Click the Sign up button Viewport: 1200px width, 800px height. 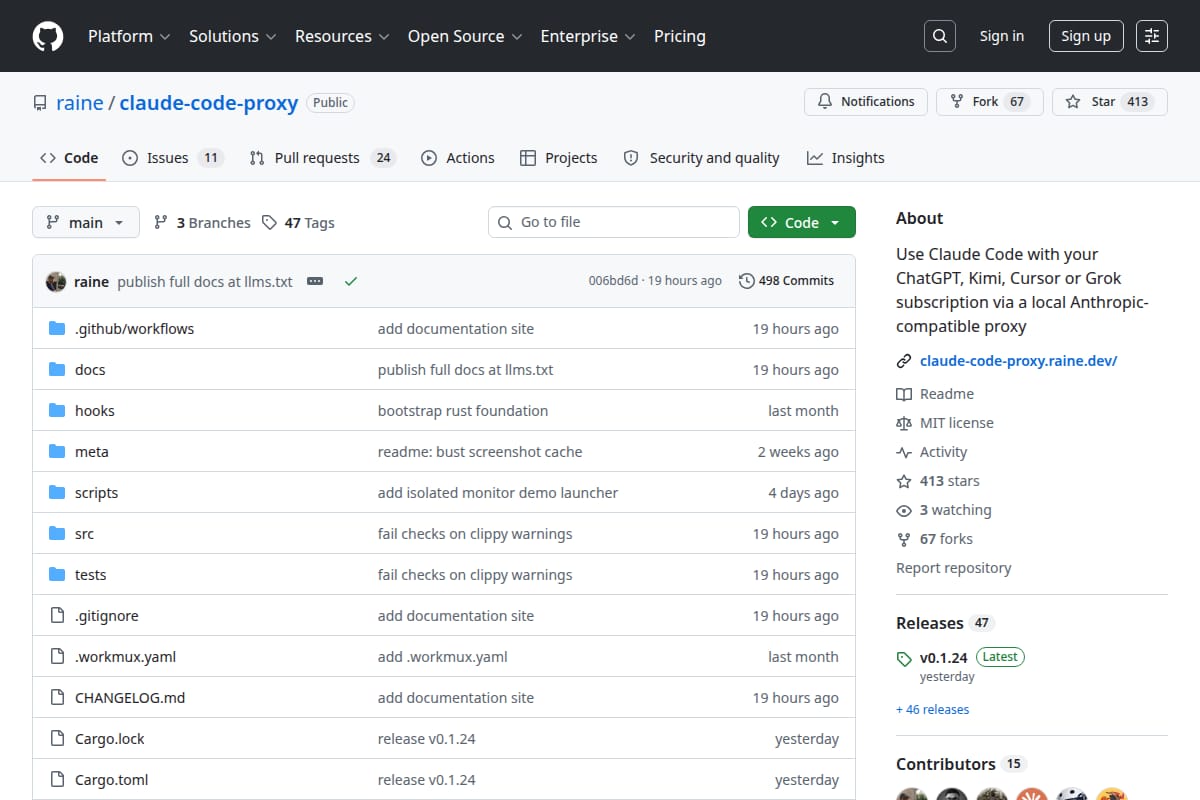click(x=1086, y=36)
